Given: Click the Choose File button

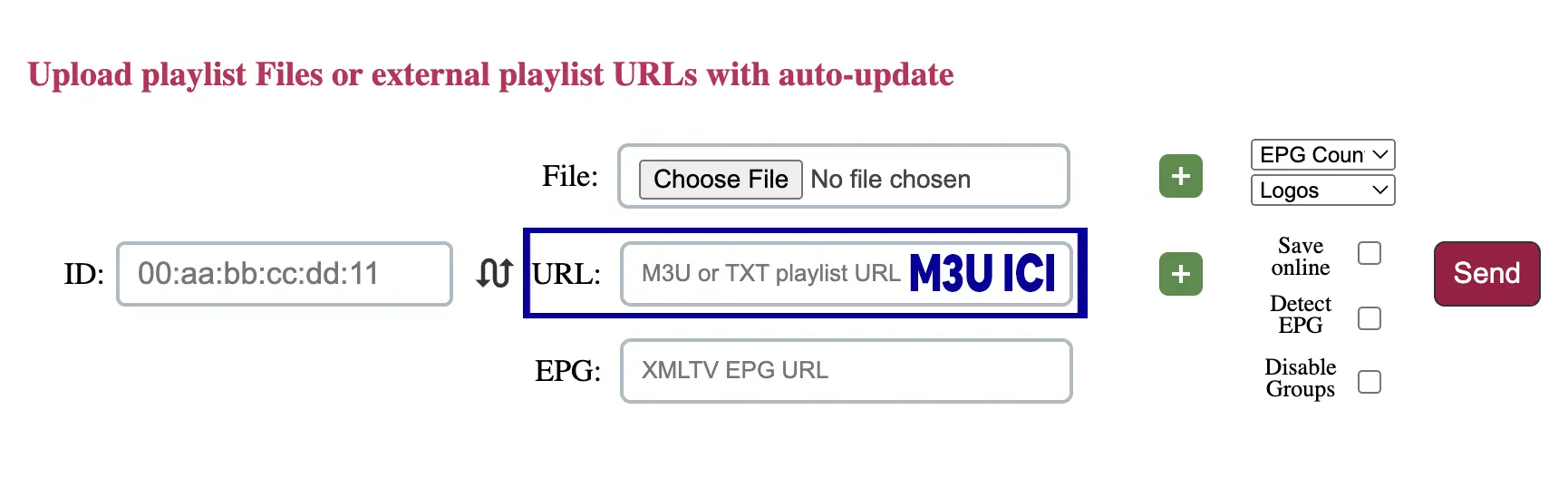Looking at the screenshot, I should [721, 180].
